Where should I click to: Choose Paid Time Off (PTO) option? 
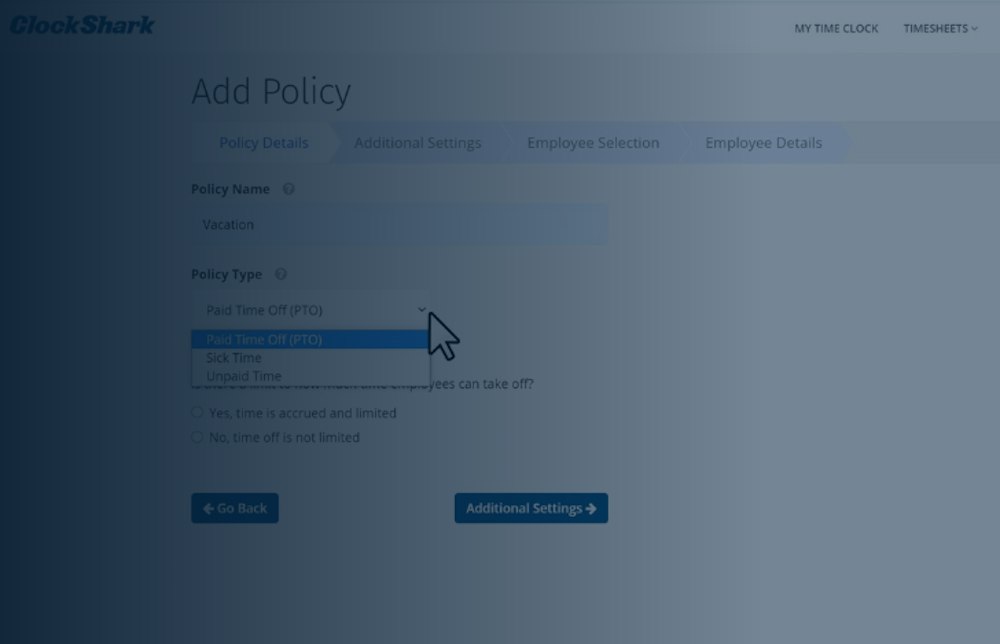[x=311, y=339]
